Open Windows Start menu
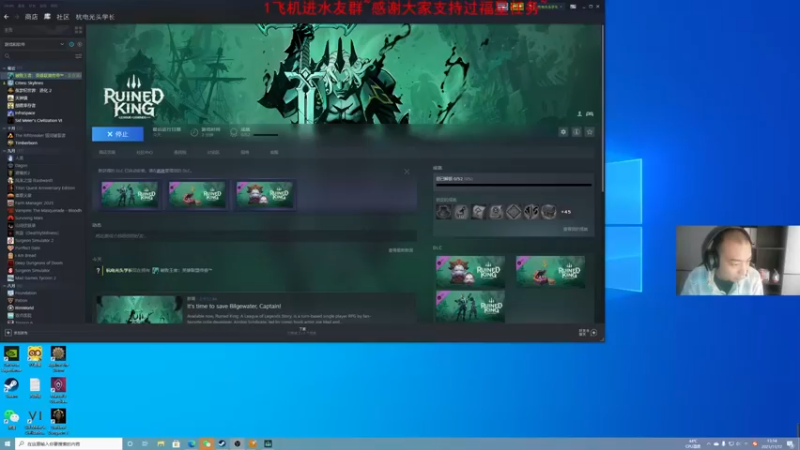 7,444
